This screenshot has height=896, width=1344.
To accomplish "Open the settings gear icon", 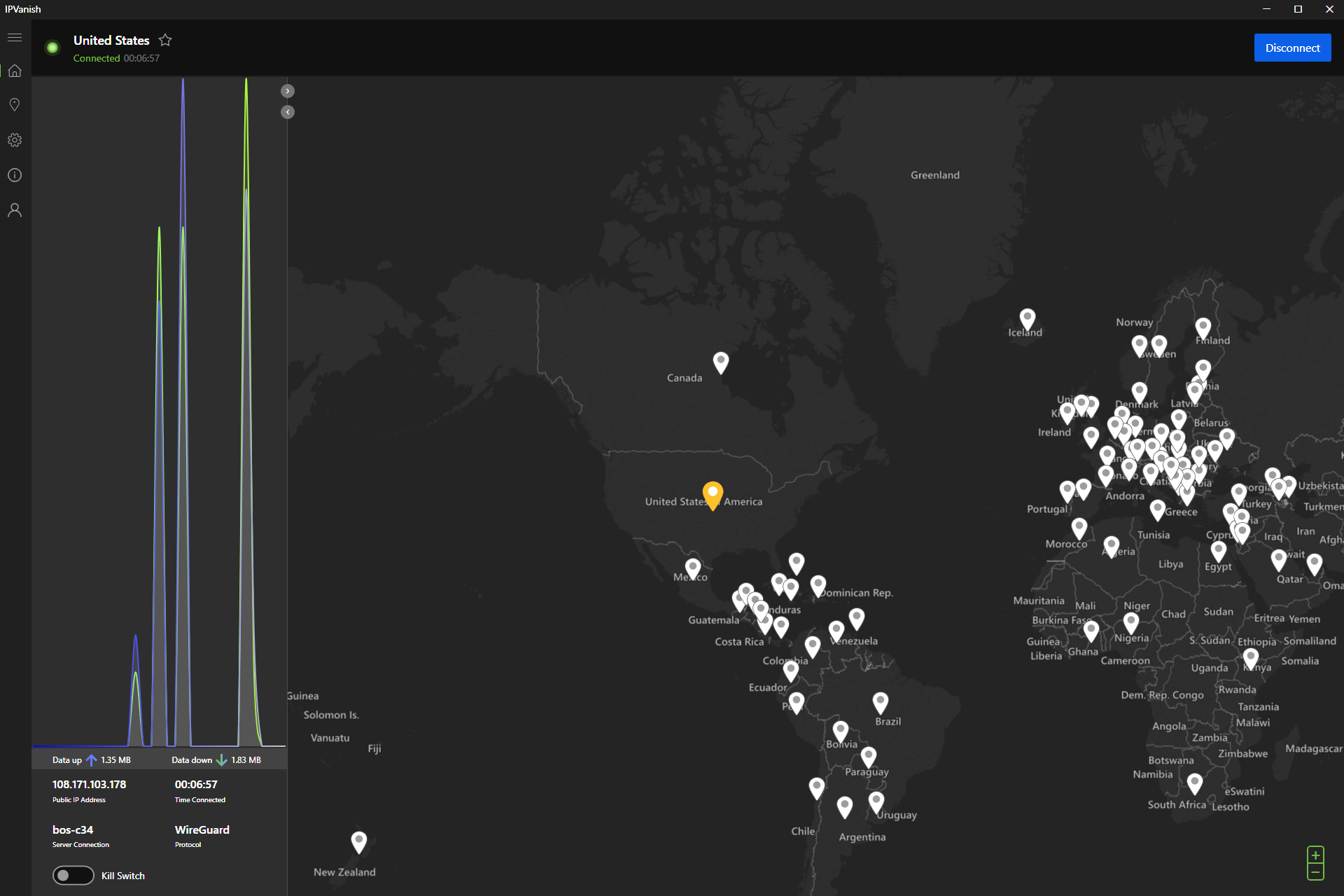I will coord(15,140).
